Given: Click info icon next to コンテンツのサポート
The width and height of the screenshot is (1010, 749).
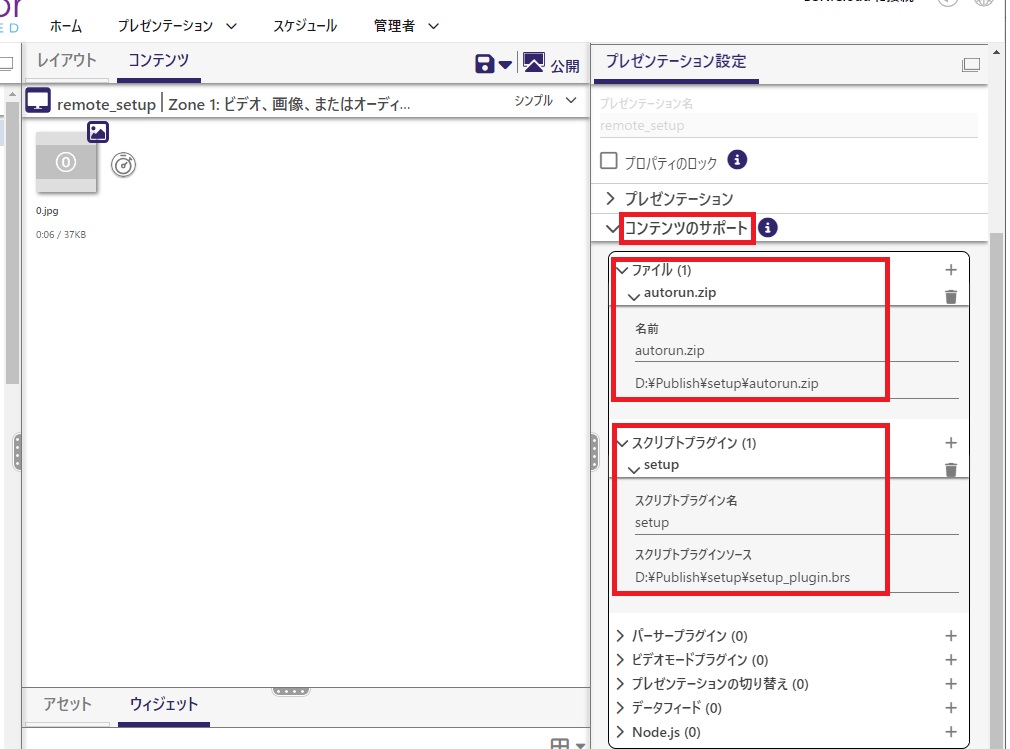Looking at the screenshot, I should 767,229.
